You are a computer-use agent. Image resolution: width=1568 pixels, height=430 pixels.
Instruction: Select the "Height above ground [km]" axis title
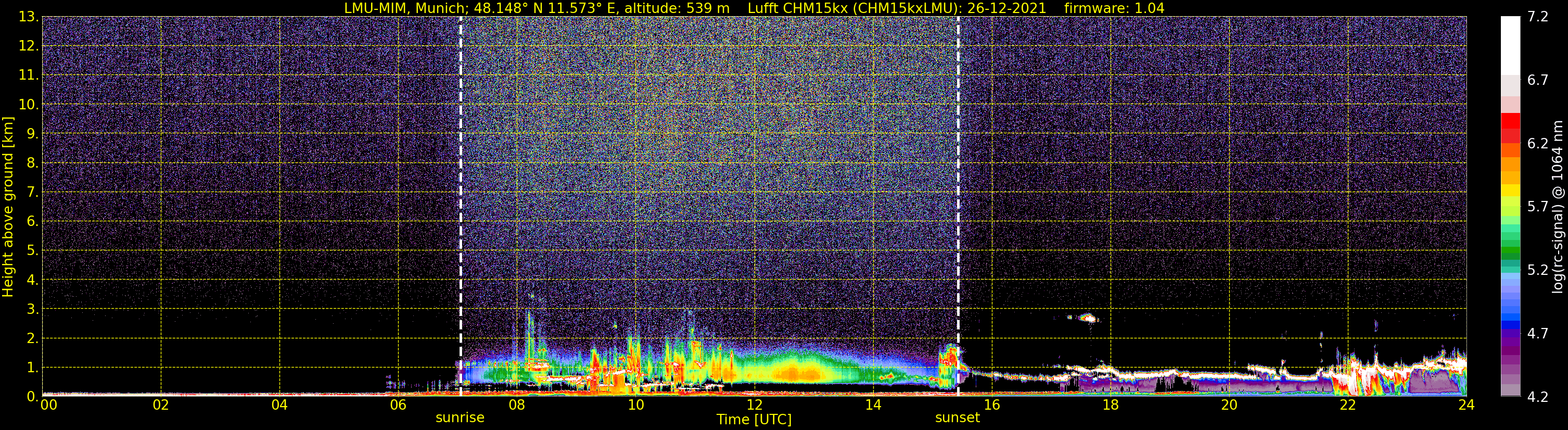pos(8,207)
